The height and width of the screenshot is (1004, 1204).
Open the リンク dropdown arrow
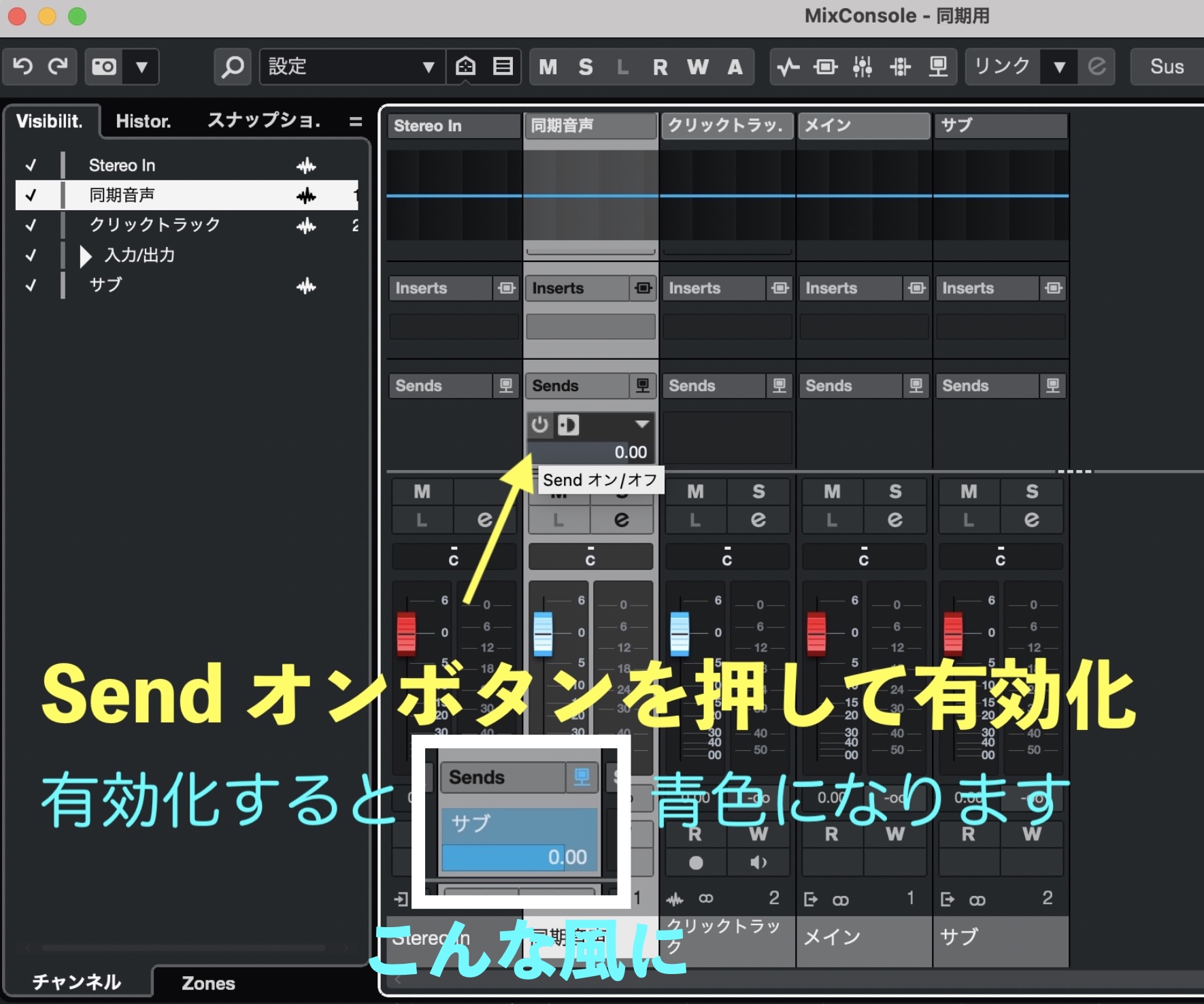pos(1059,67)
